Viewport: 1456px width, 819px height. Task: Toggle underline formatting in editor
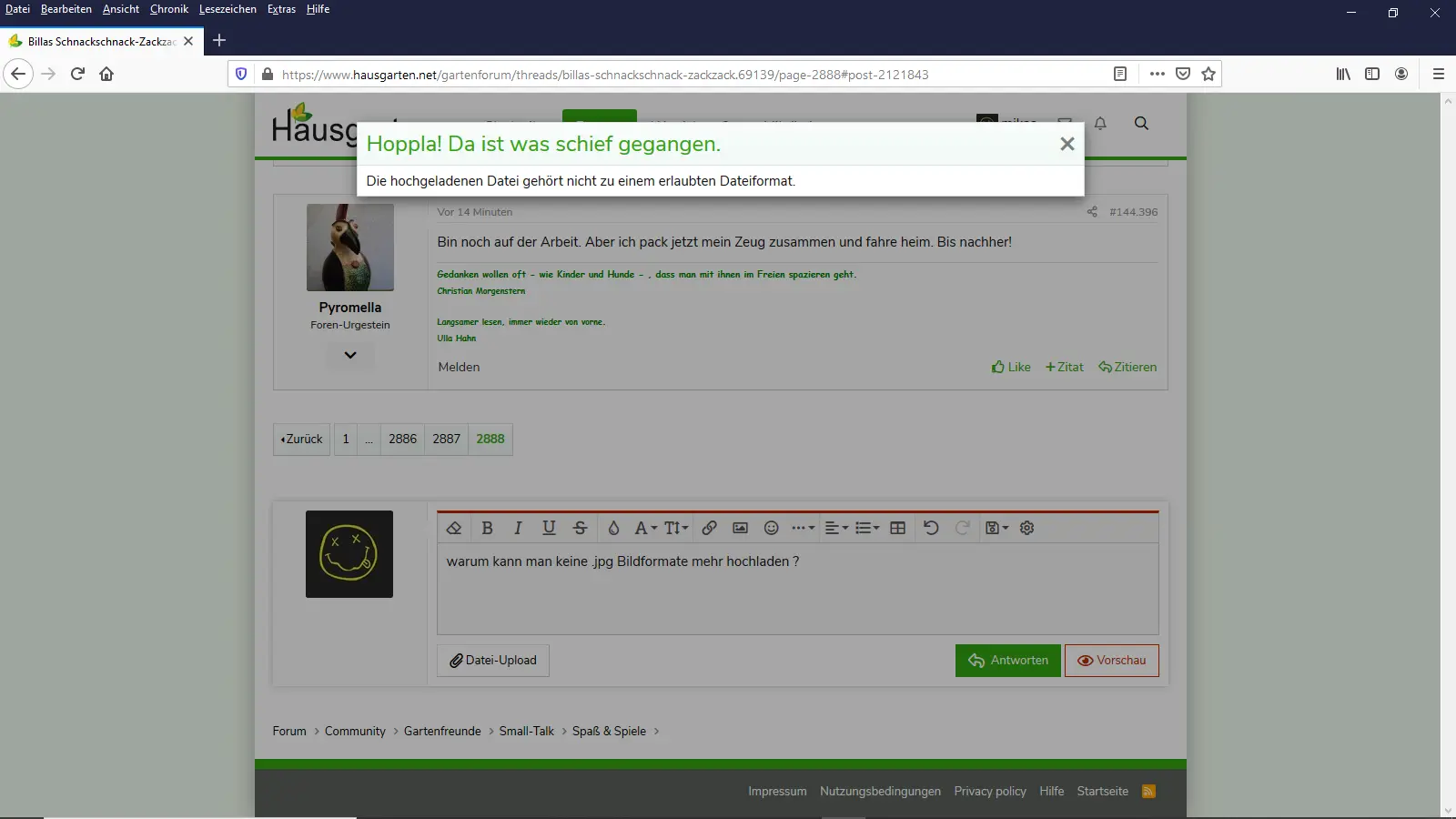549,528
